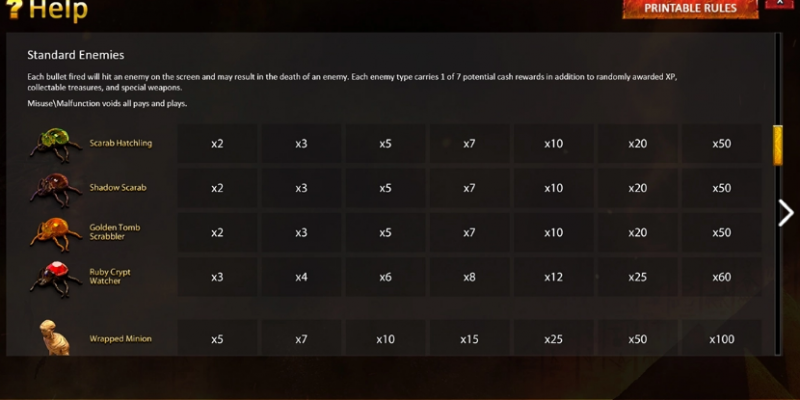Image resolution: width=800 pixels, height=400 pixels.
Task: Go to next help page arrow
Action: (x=786, y=213)
